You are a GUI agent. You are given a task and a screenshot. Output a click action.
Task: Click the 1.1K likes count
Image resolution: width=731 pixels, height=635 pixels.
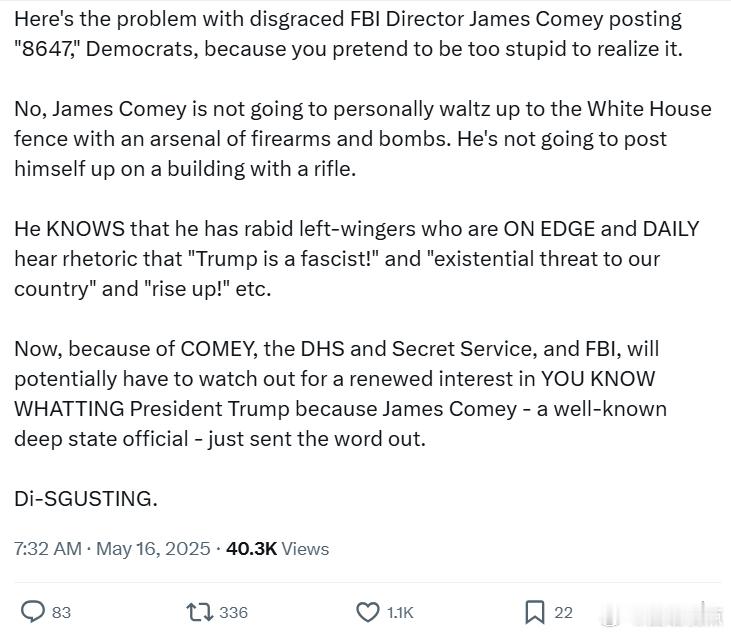(x=400, y=613)
